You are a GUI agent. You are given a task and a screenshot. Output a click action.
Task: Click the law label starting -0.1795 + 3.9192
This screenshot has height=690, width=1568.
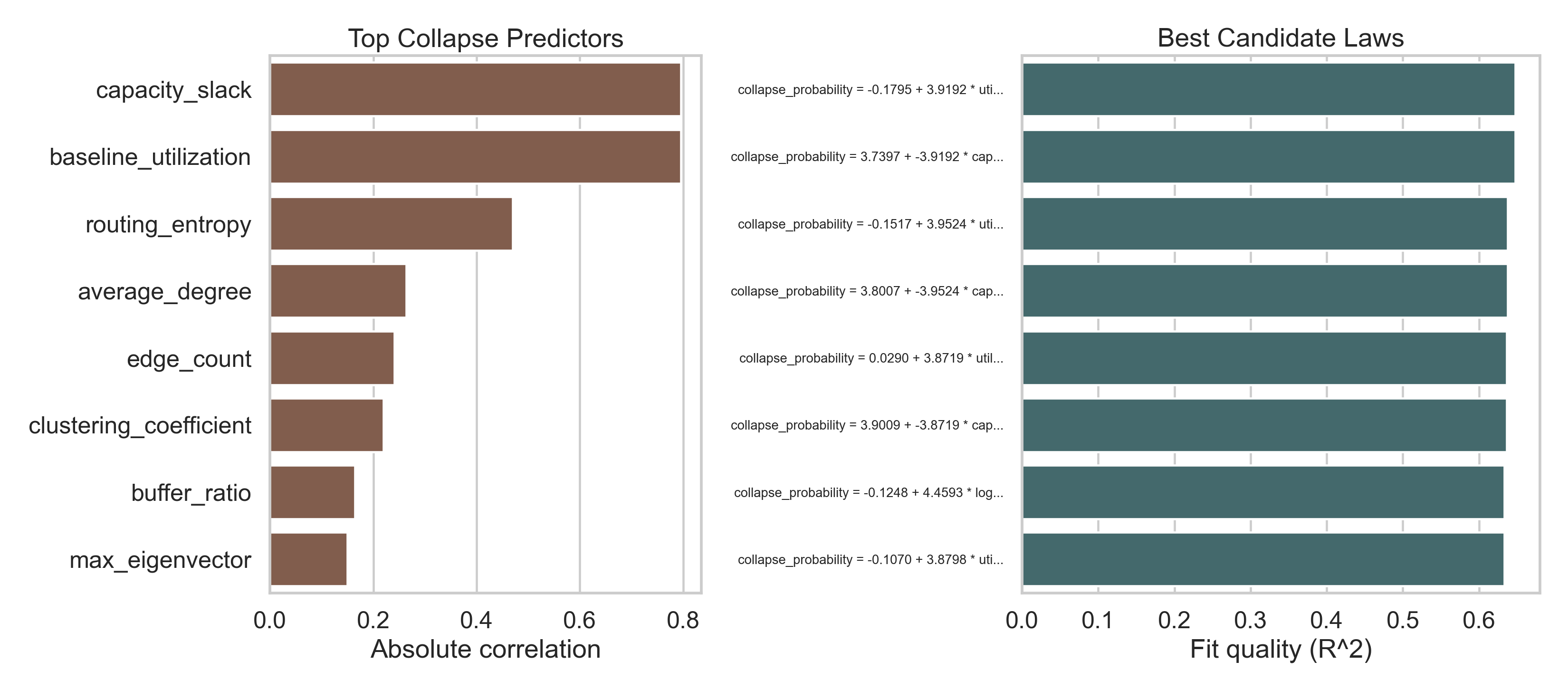pos(870,90)
